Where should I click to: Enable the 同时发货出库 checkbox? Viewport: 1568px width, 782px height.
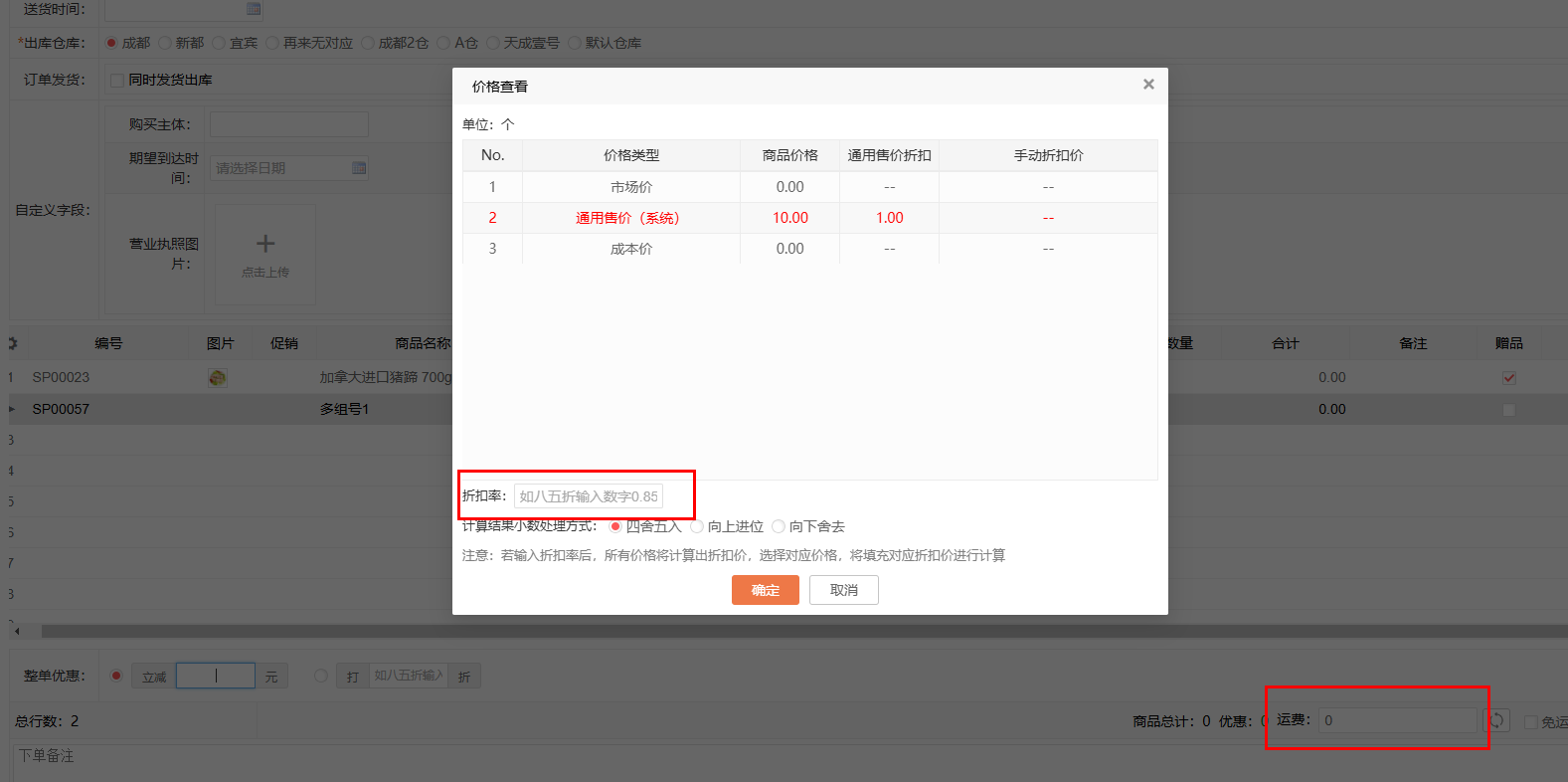pos(117,81)
